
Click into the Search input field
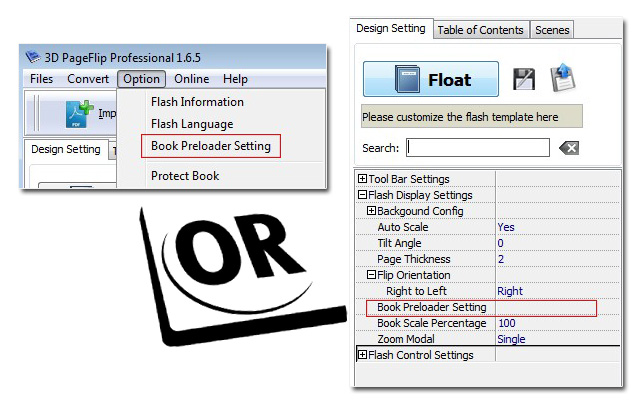click(478, 148)
